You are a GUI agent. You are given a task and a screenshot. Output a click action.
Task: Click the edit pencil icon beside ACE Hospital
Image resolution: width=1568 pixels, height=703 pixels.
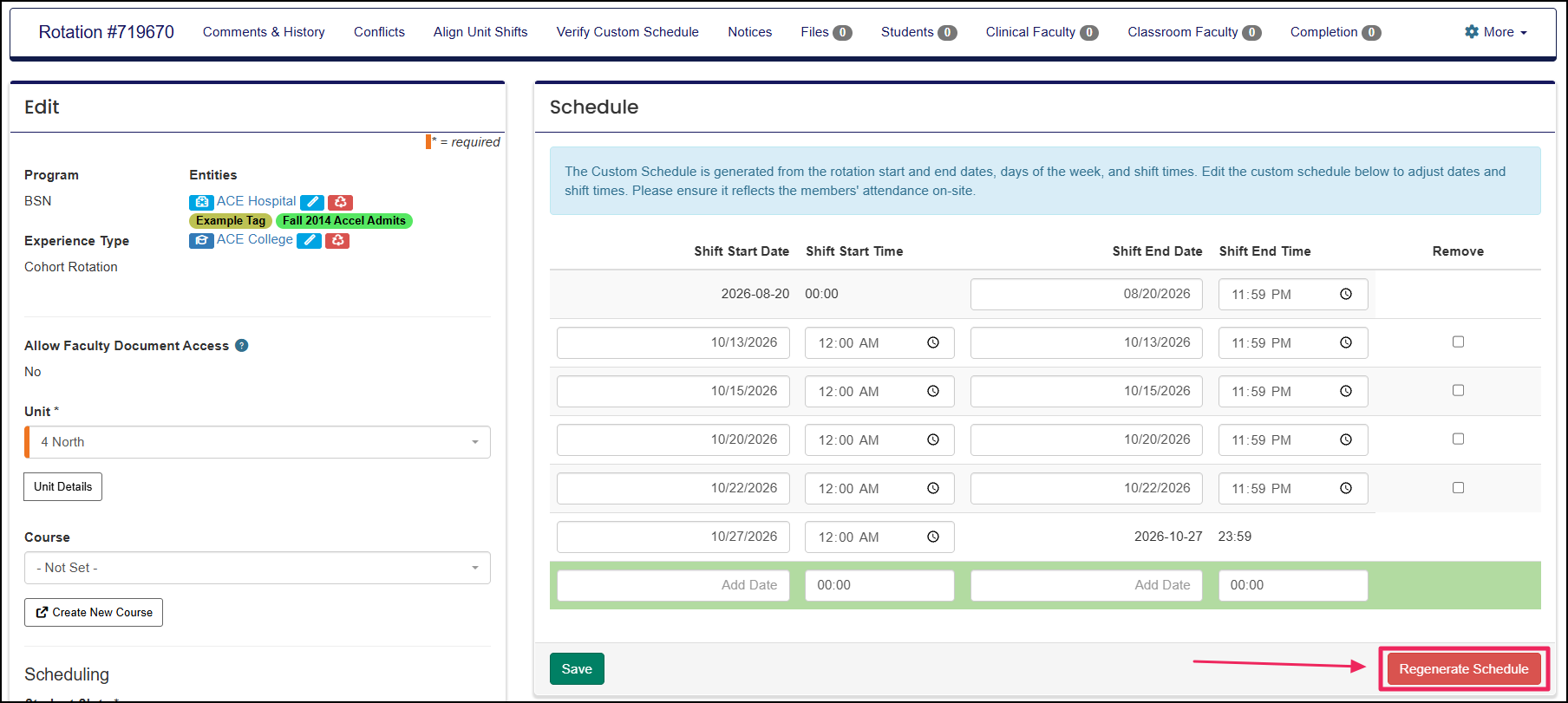312,202
